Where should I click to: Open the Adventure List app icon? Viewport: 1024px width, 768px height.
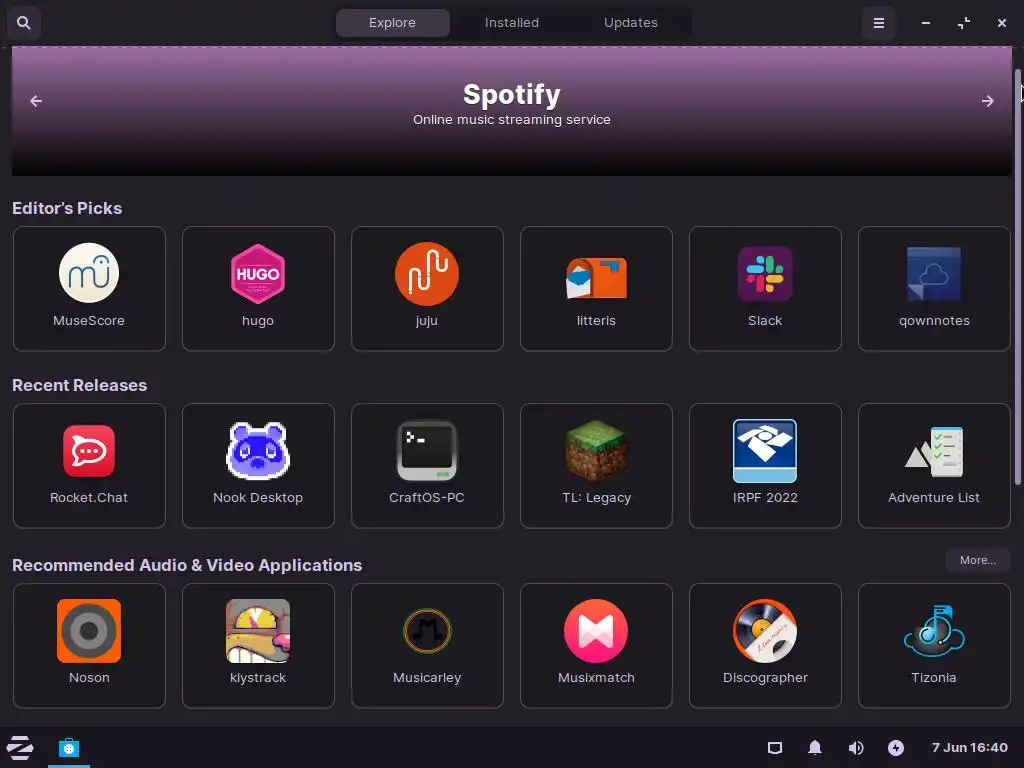(x=934, y=452)
